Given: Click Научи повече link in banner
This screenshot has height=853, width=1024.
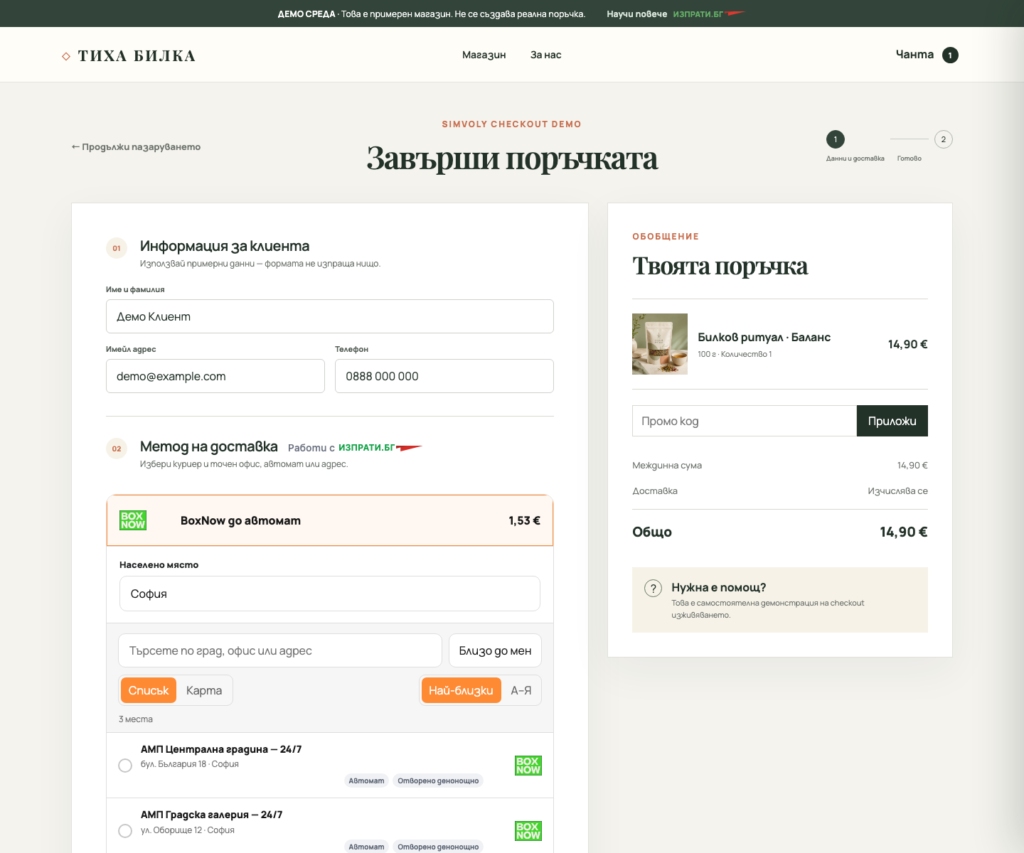Looking at the screenshot, I should pyautogui.click(x=637, y=14).
